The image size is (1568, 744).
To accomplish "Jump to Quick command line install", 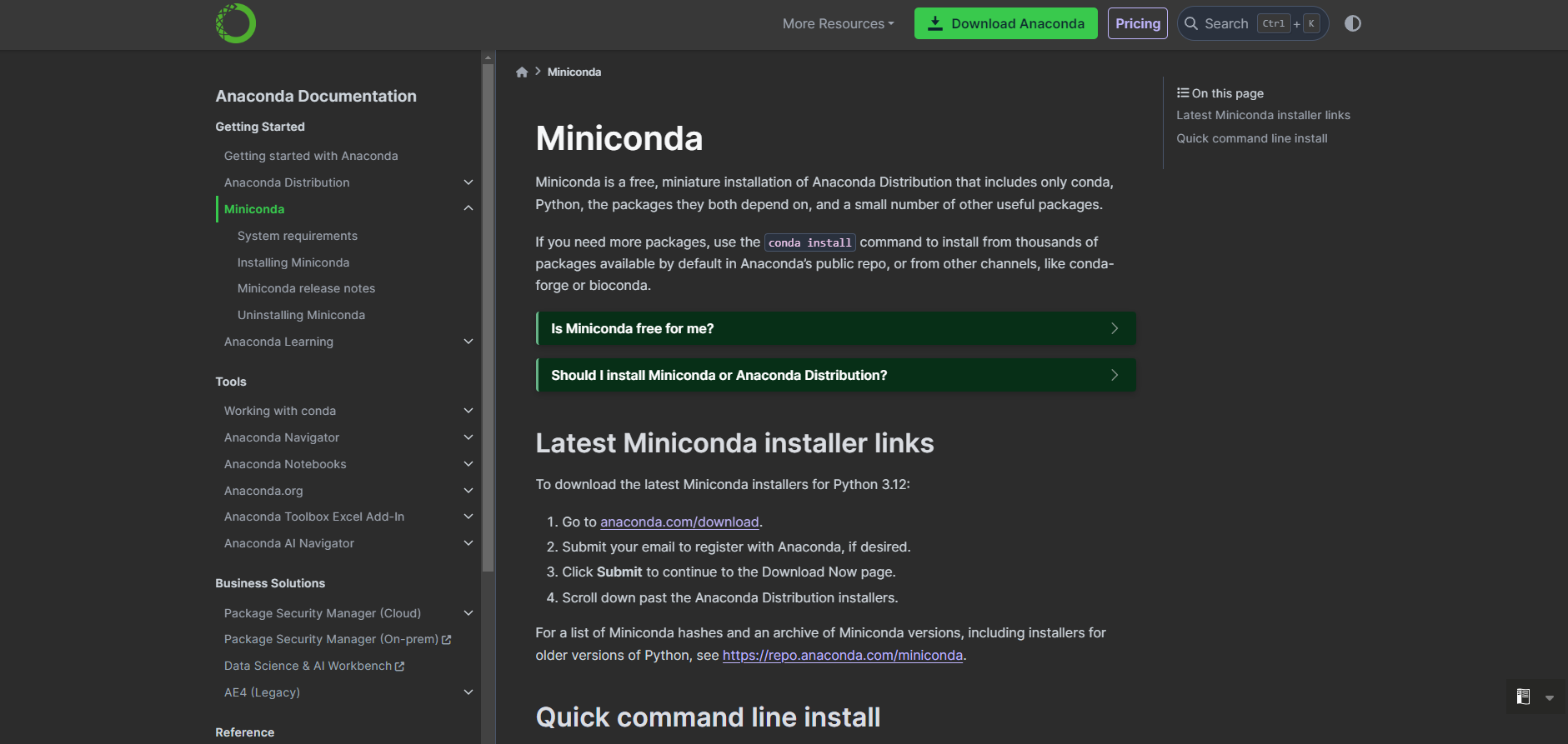I will coord(1251,138).
